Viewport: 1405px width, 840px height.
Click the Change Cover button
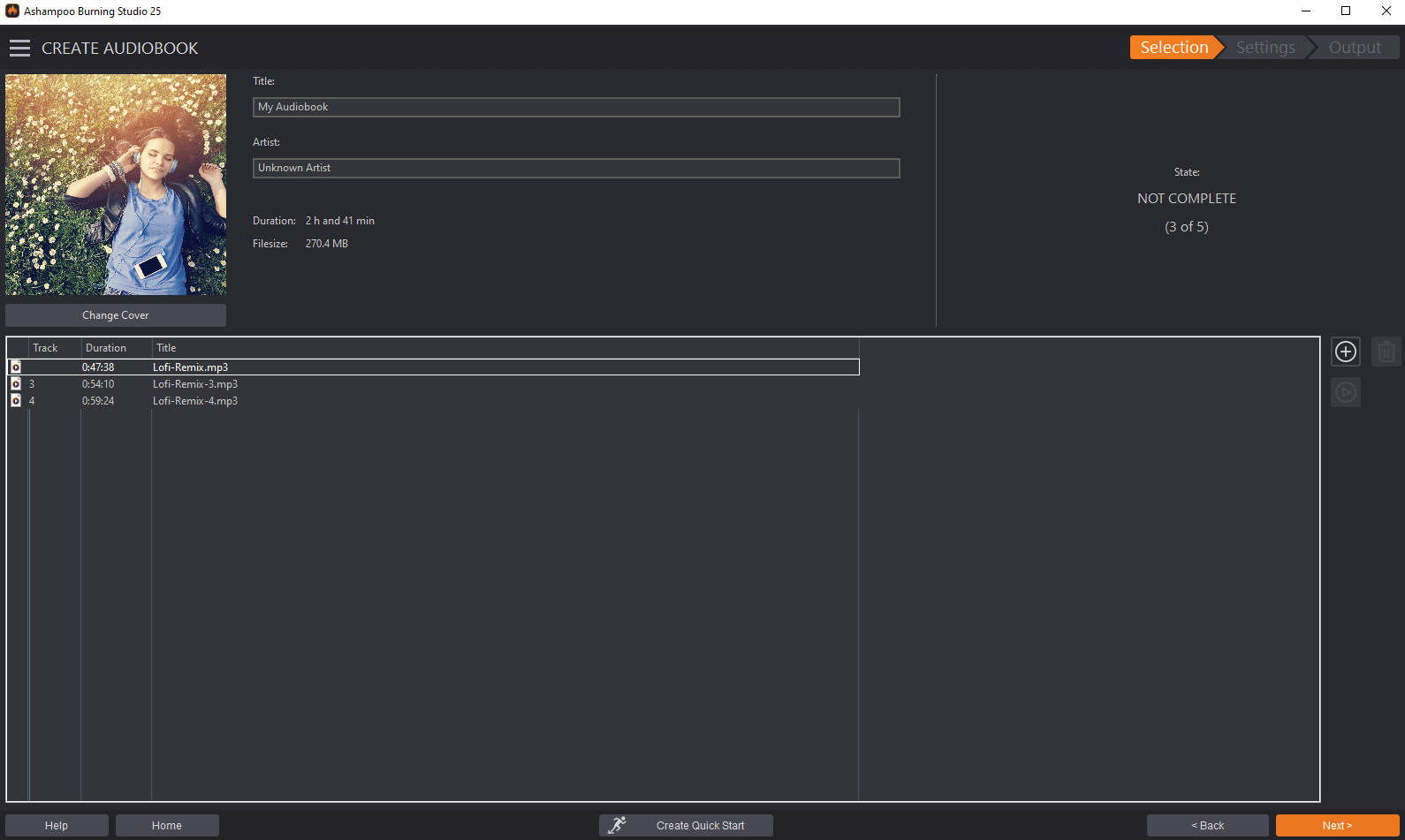[116, 315]
